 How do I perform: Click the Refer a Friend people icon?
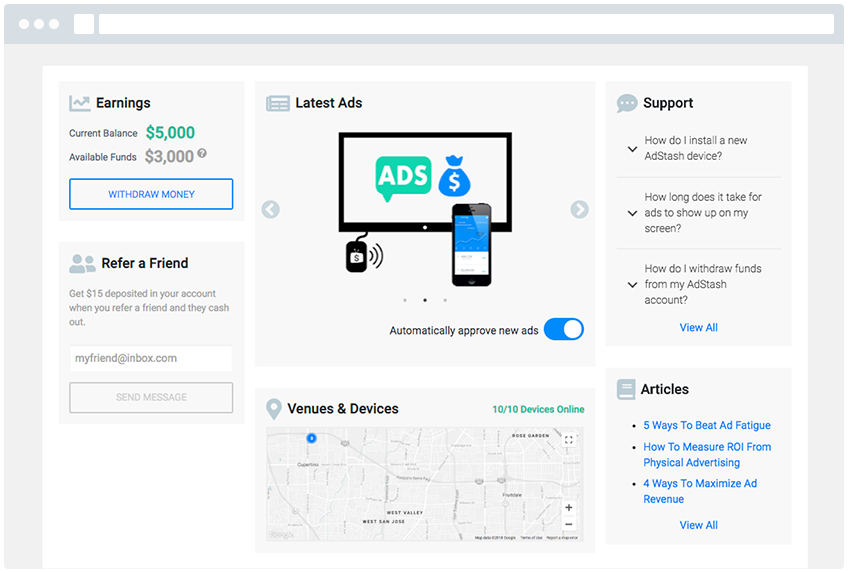(x=82, y=264)
